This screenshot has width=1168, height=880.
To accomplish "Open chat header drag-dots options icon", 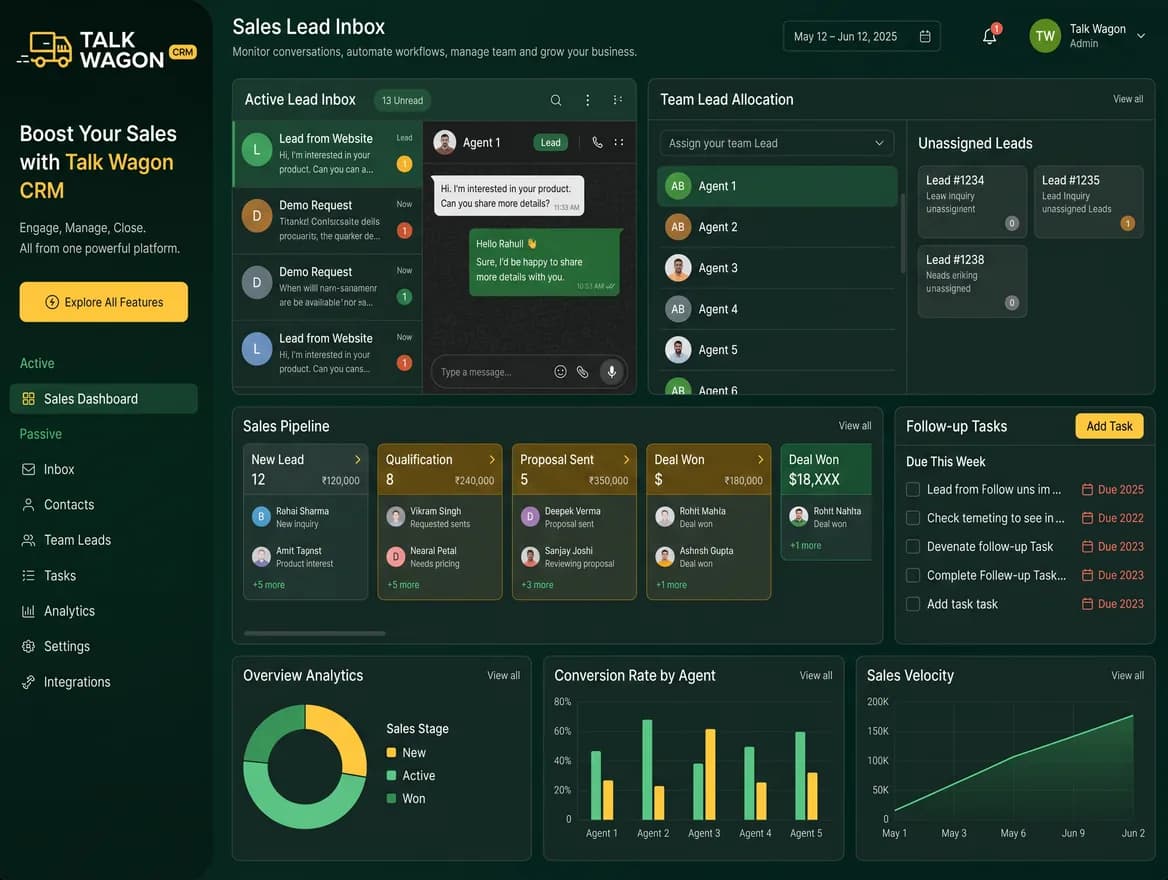I will click(619, 142).
